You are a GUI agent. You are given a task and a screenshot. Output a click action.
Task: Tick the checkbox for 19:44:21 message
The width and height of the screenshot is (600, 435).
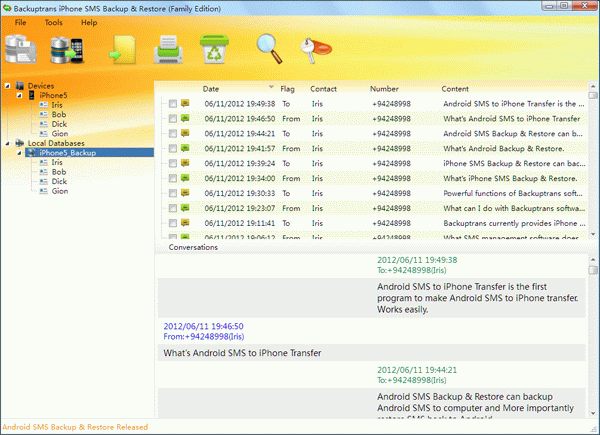pyautogui.click(x=173, y=134)
